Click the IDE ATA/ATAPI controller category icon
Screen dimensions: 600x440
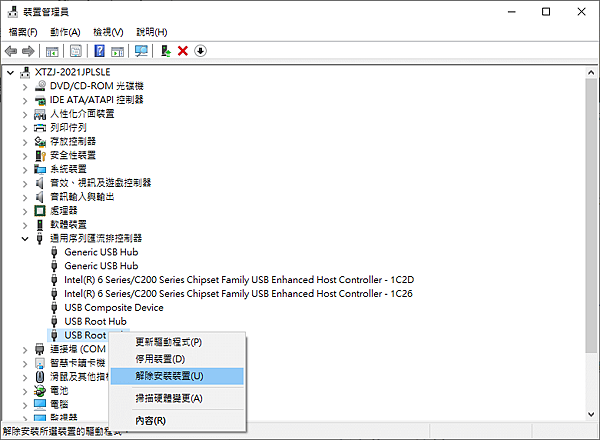coord(40,100)
